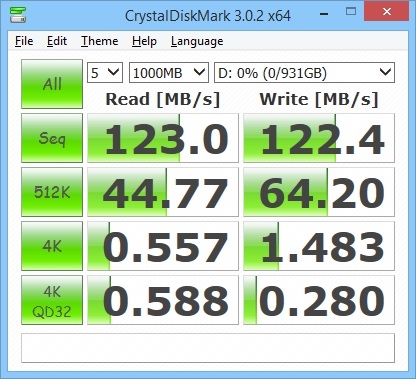This screenshot has height=379, width=416.
Task: Click the 512K write result 64.20
Action: click(319, 192)
